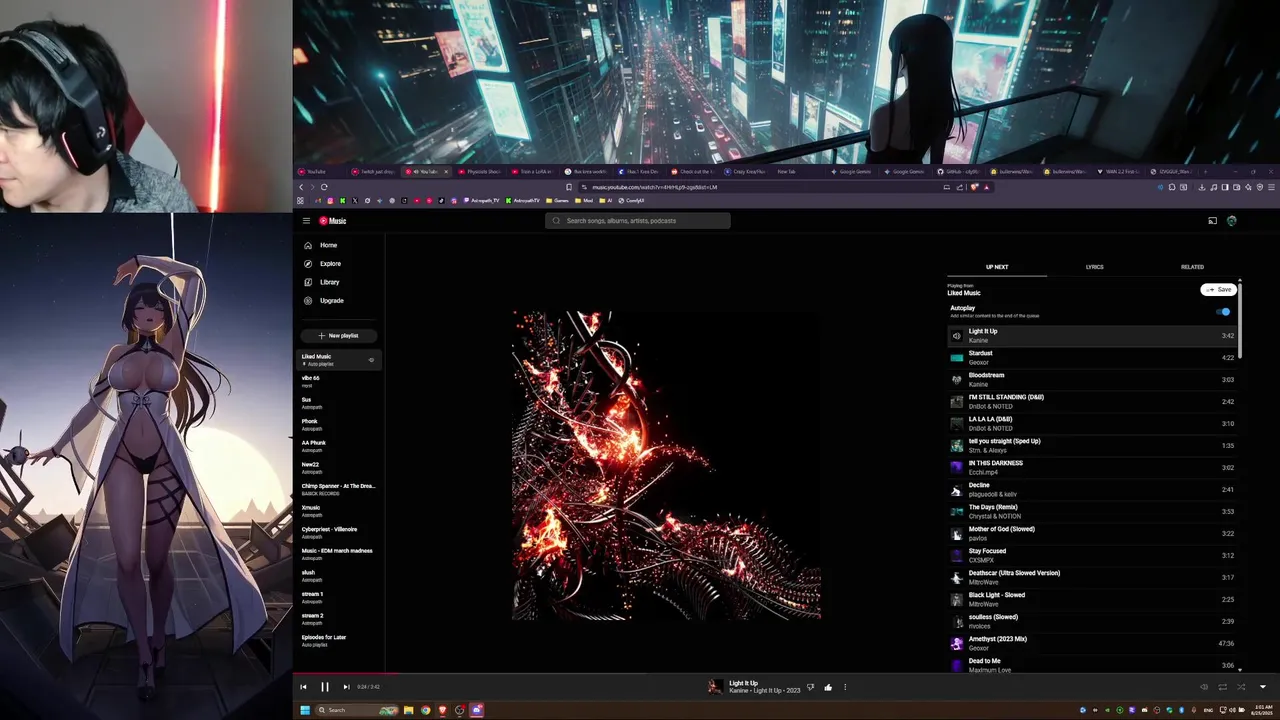Select Mother of God (Slowed) in the queue
Image resolution: width=1280 pixels, height=720 pixels.
(x=1093, y=534)
